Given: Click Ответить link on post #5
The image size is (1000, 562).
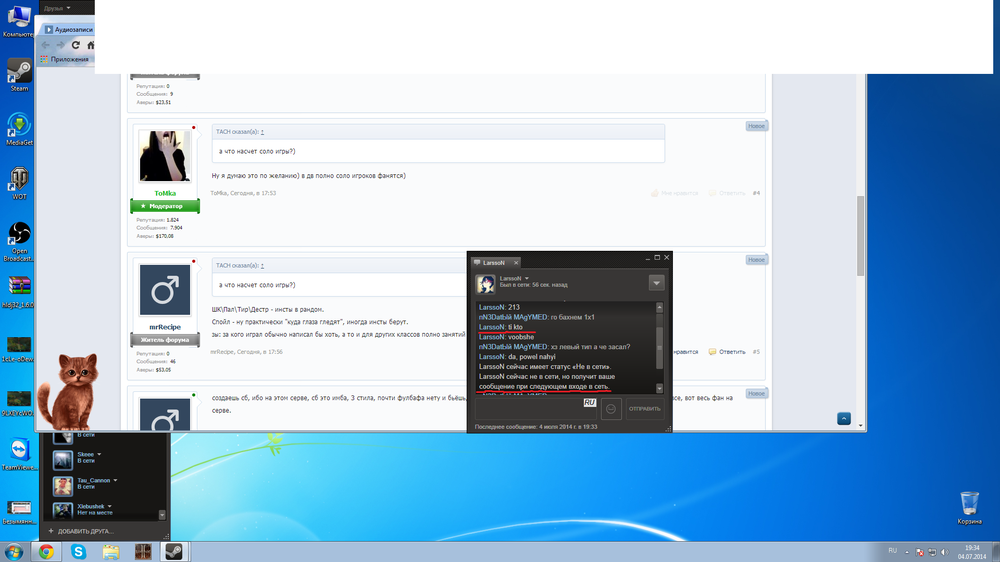Looking at the screenshot, I should click(732, 352).
